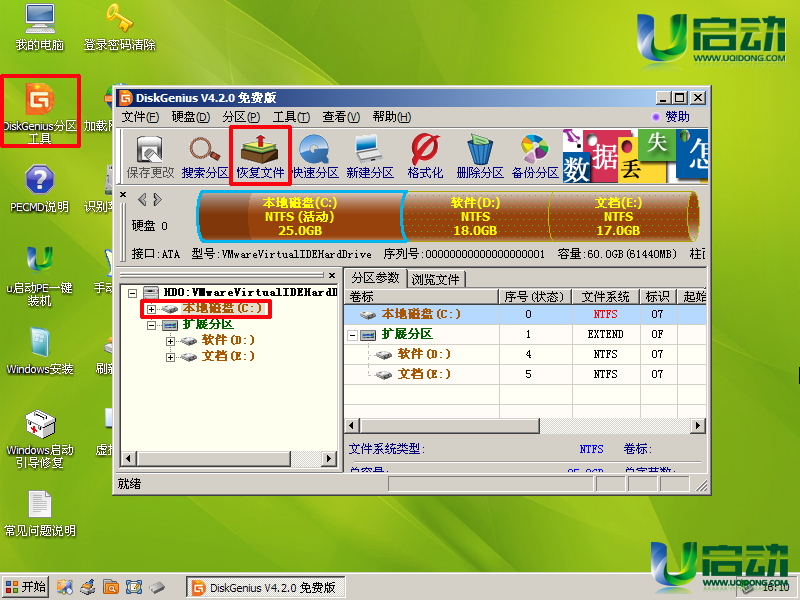Go to the previous disk with the left arrow

(142, 199)
